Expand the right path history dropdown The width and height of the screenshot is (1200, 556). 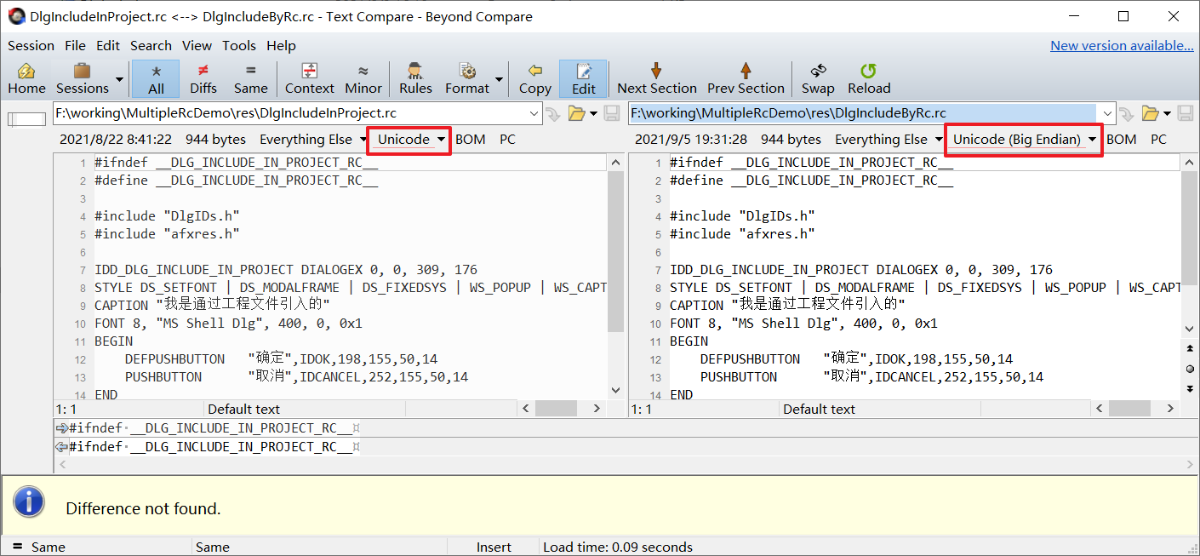1108,113
